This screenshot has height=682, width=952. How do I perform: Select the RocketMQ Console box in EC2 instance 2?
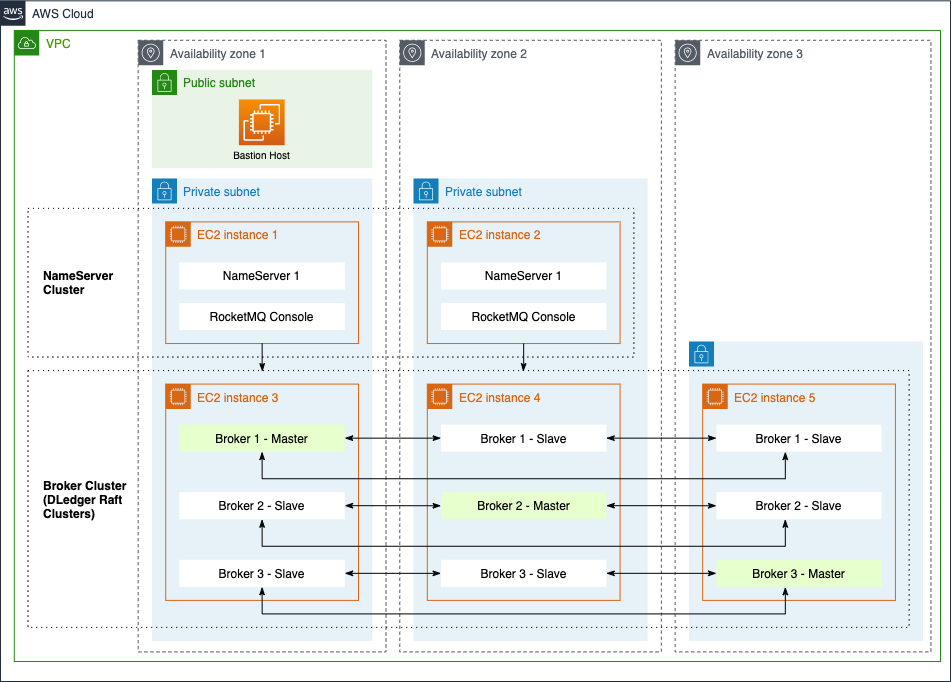click(x=523, y=316)
